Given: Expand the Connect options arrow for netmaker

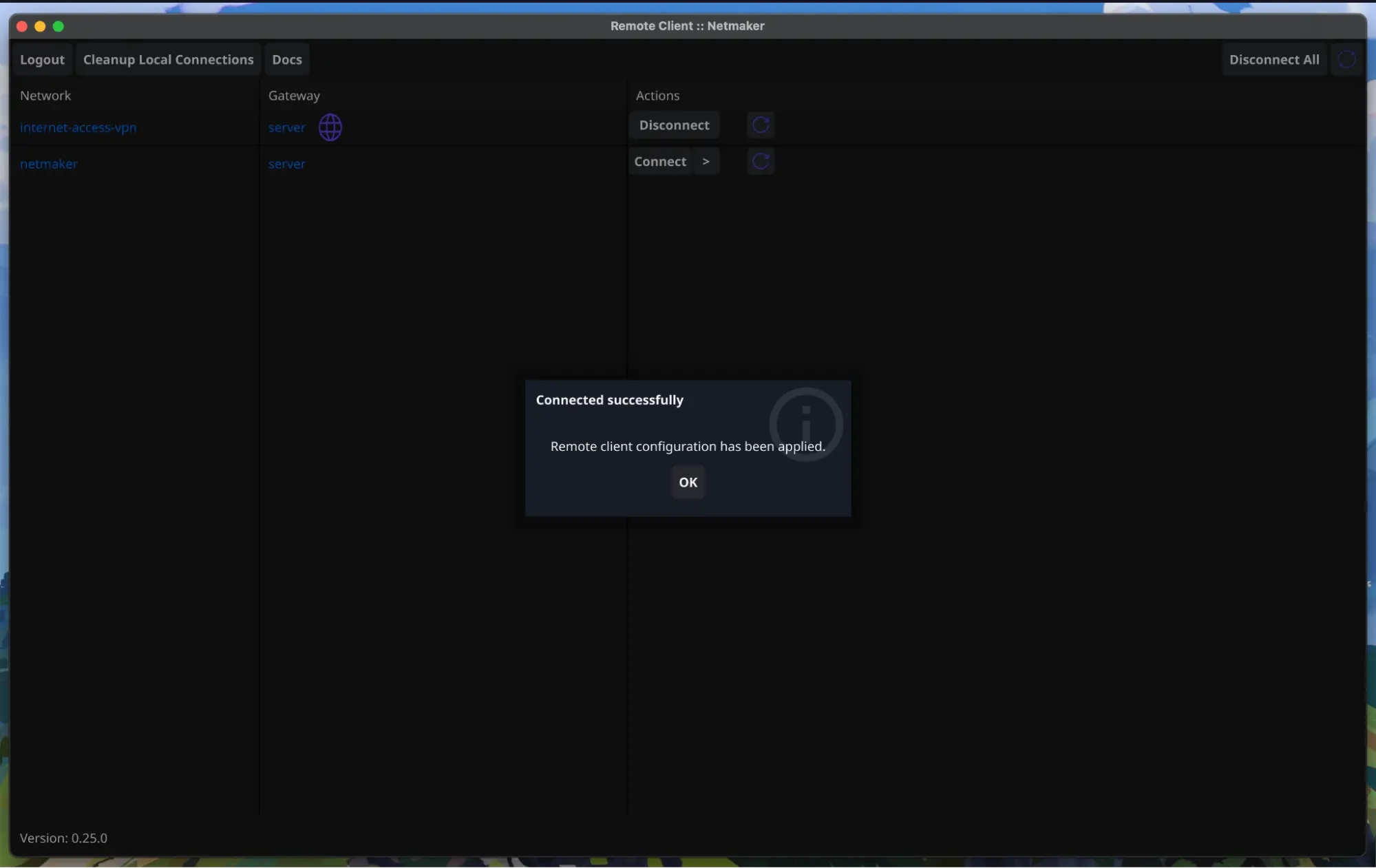Looking at the screenshot, I should click(x=706, y=162).
